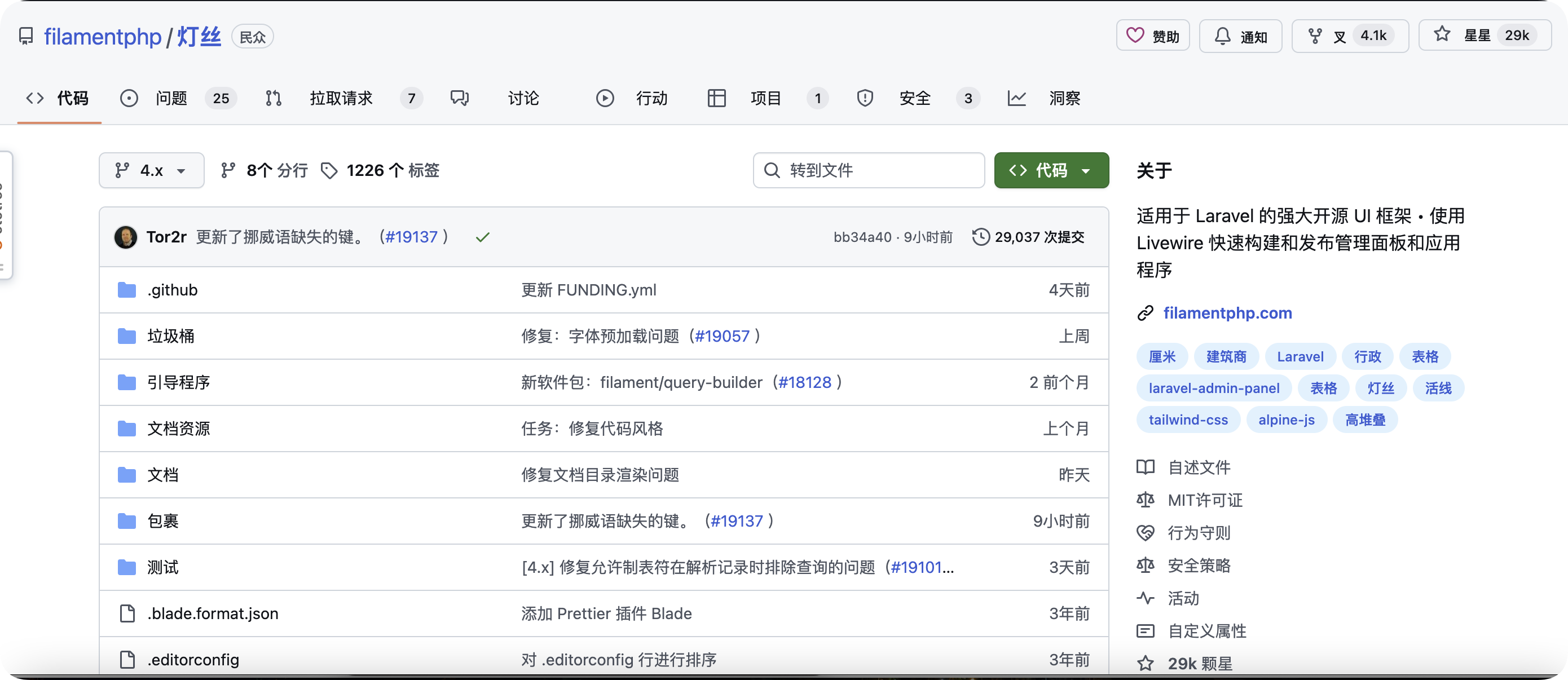Click the heart icon on Sponsor (赞助) button

[1135, 36]
